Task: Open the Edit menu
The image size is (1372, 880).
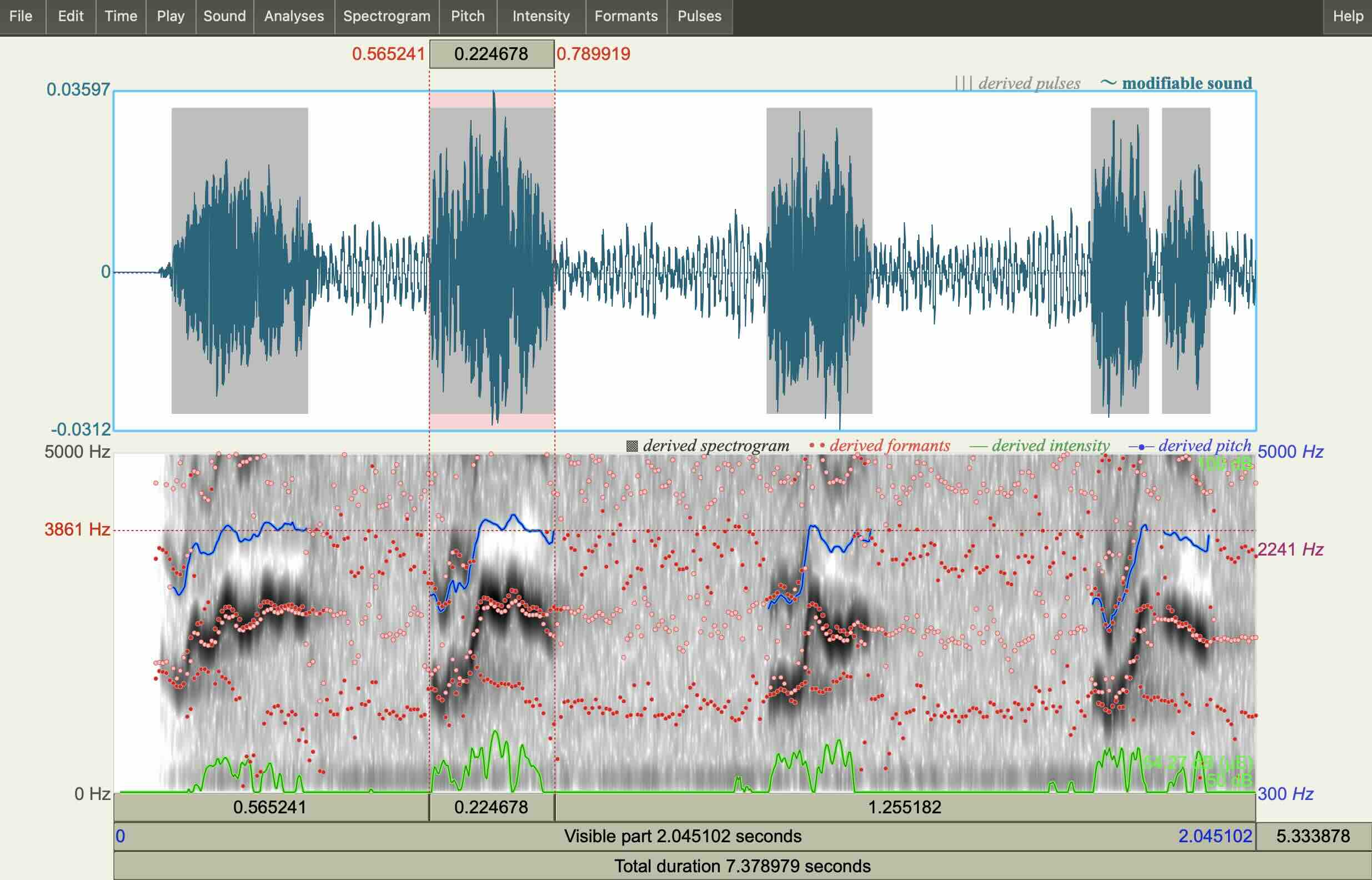Action: click(70, 17)
